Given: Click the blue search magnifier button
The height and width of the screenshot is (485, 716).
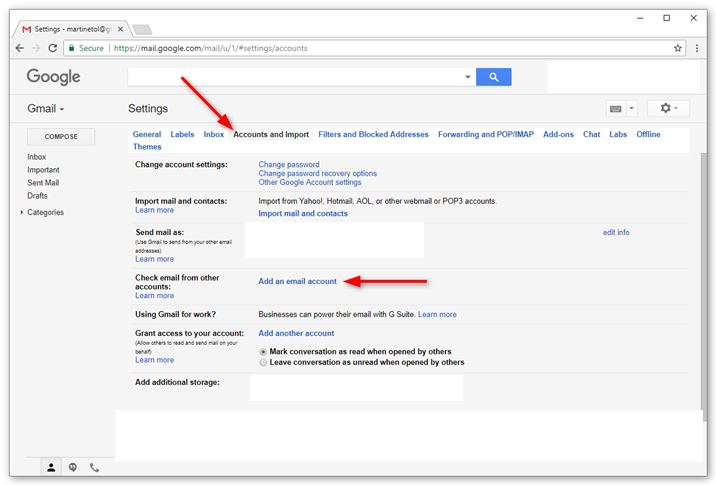Looking at the screenshot, I should 494,77.
